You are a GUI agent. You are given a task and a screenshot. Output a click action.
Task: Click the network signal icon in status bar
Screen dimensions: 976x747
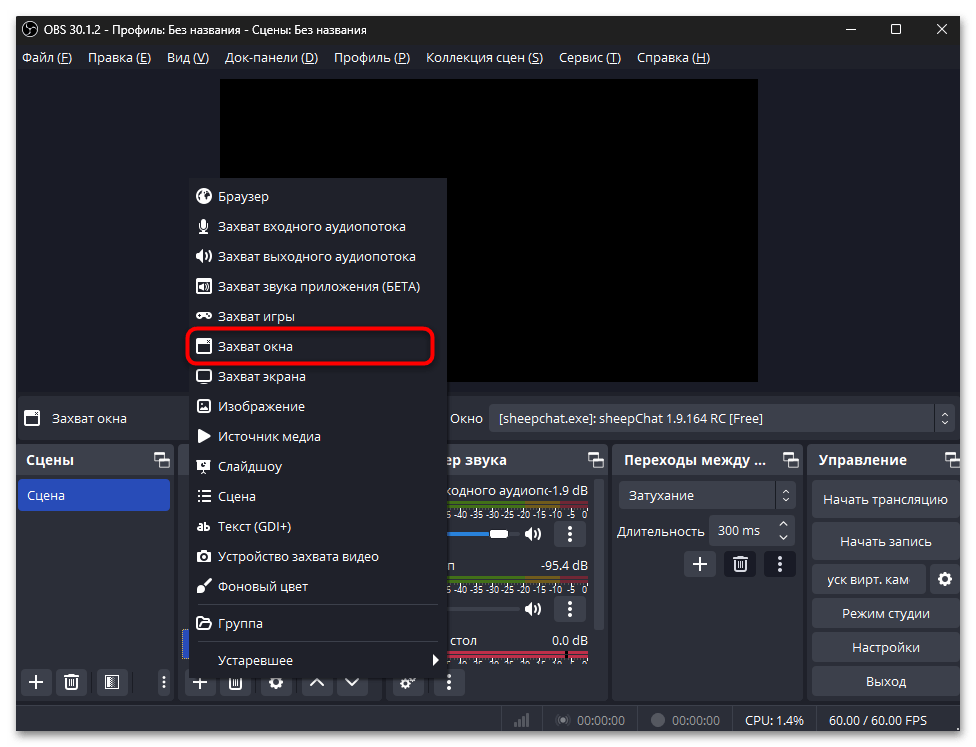pyautogui.click(x=522, y=720)
